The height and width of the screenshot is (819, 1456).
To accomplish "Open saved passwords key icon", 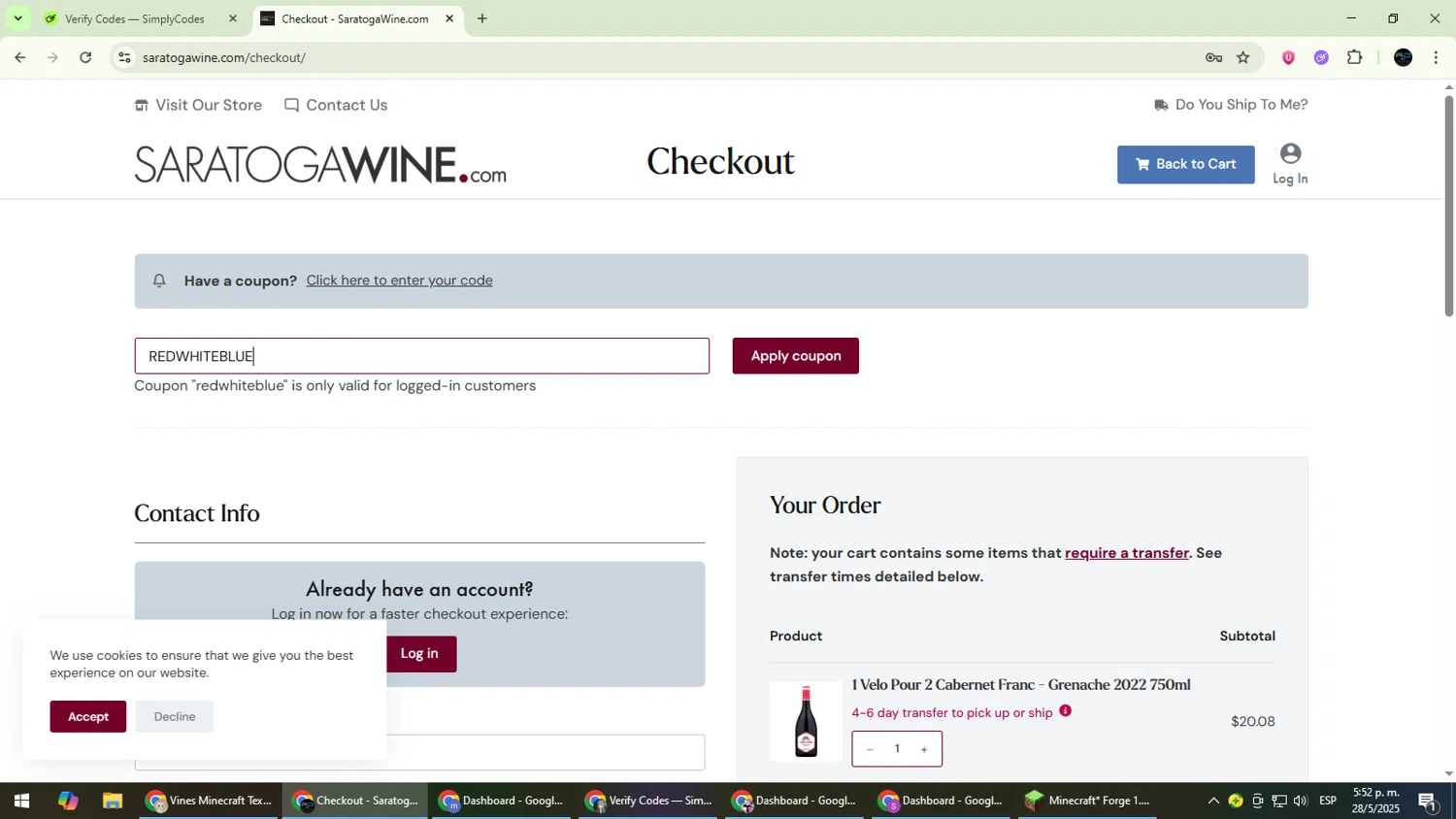I will (1213, 57).
